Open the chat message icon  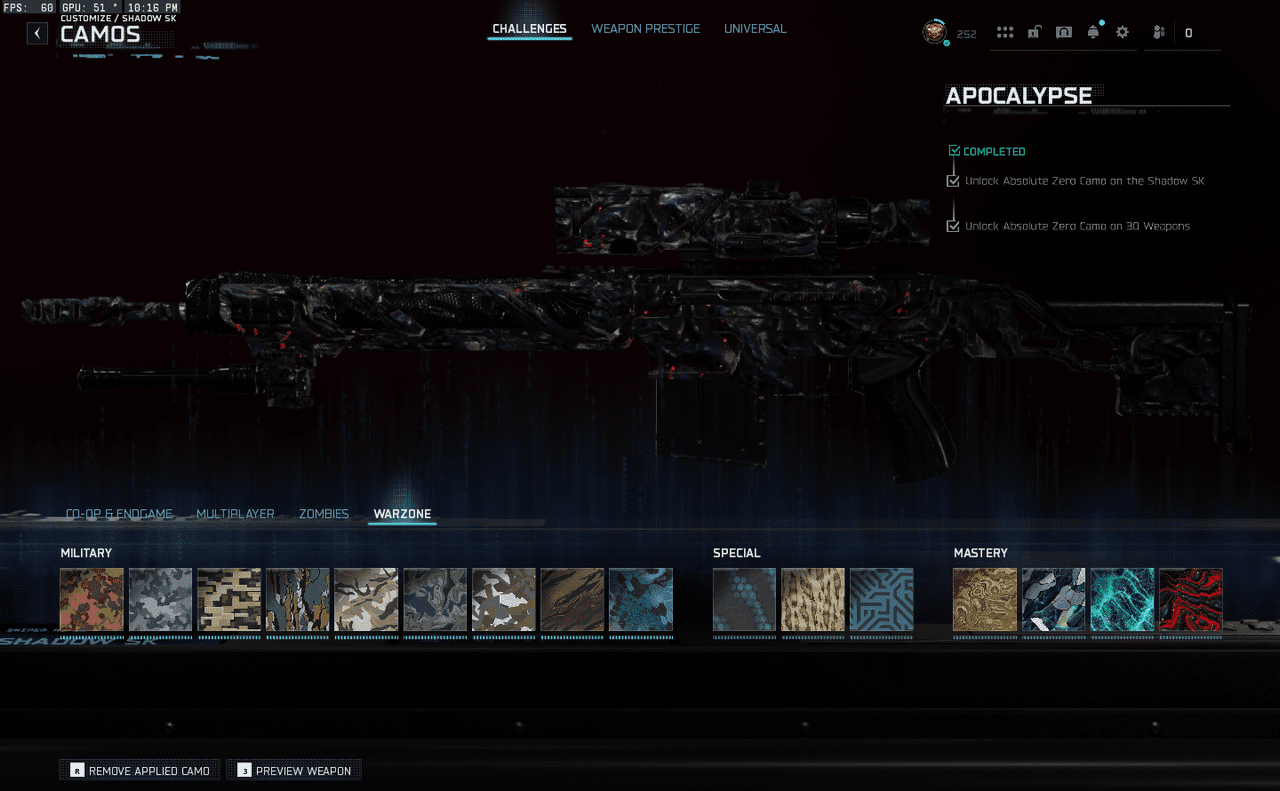(1064, 32)
